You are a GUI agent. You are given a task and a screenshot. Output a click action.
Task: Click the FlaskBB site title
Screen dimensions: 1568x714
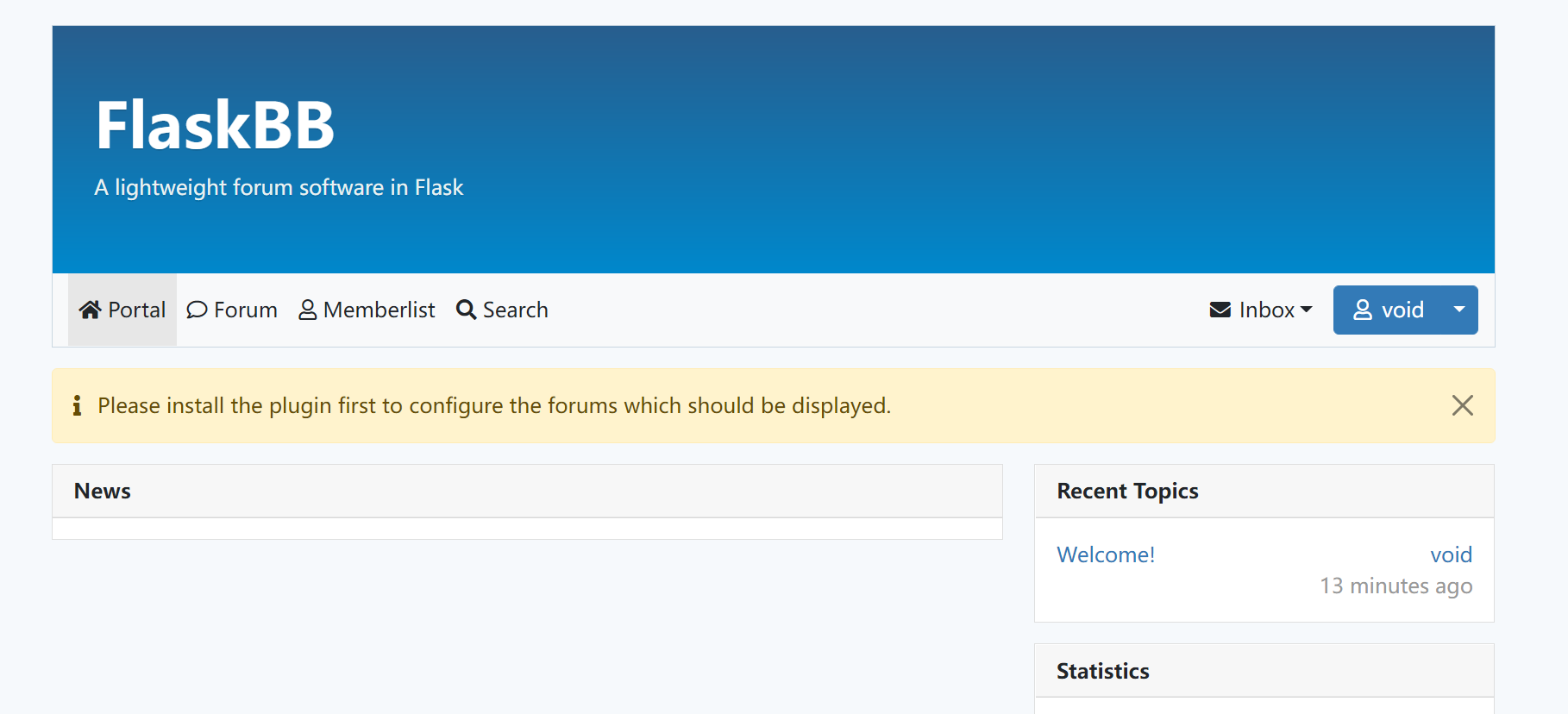click(215, 125)
